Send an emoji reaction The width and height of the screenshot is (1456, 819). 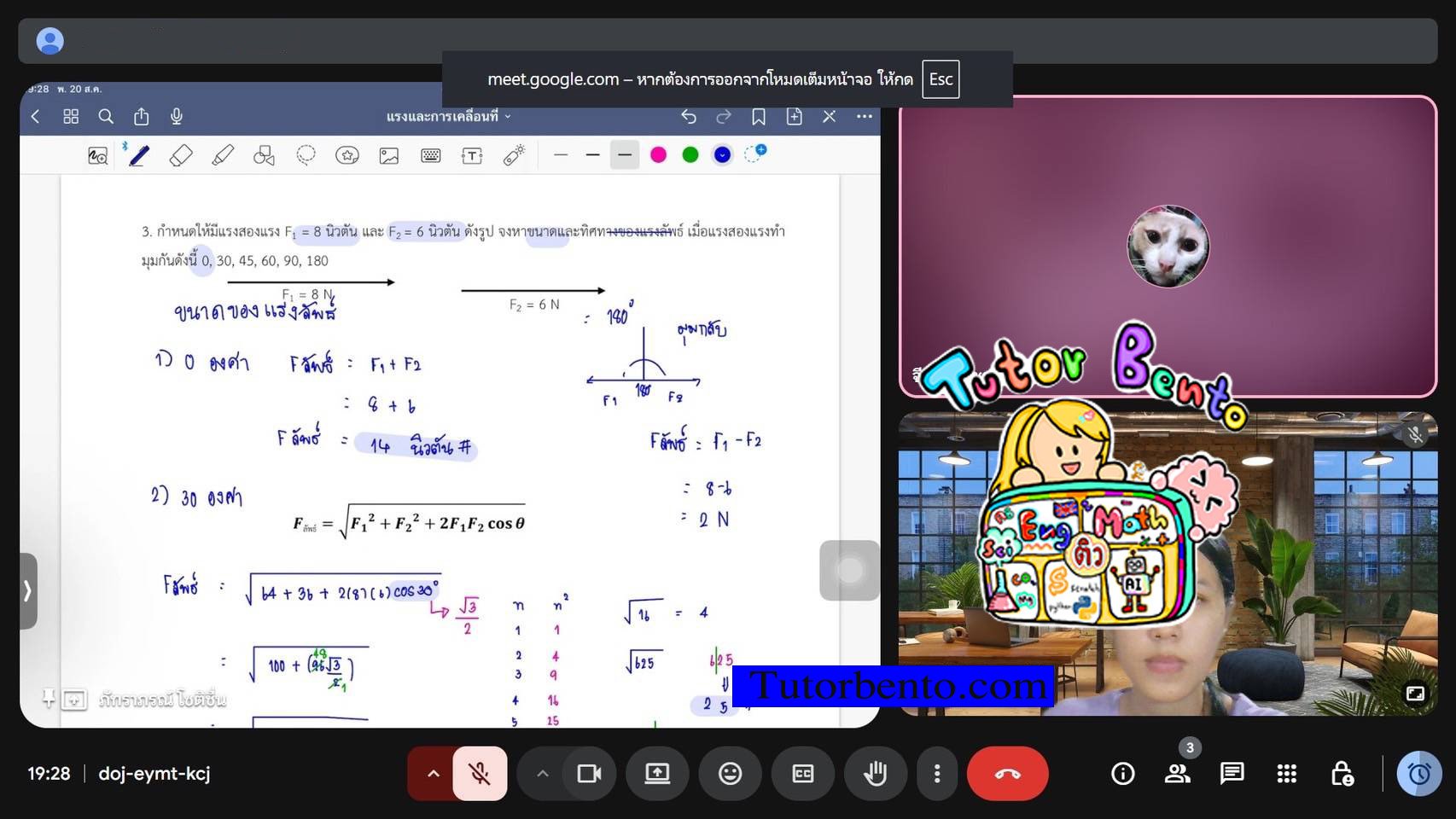(730, 774)
